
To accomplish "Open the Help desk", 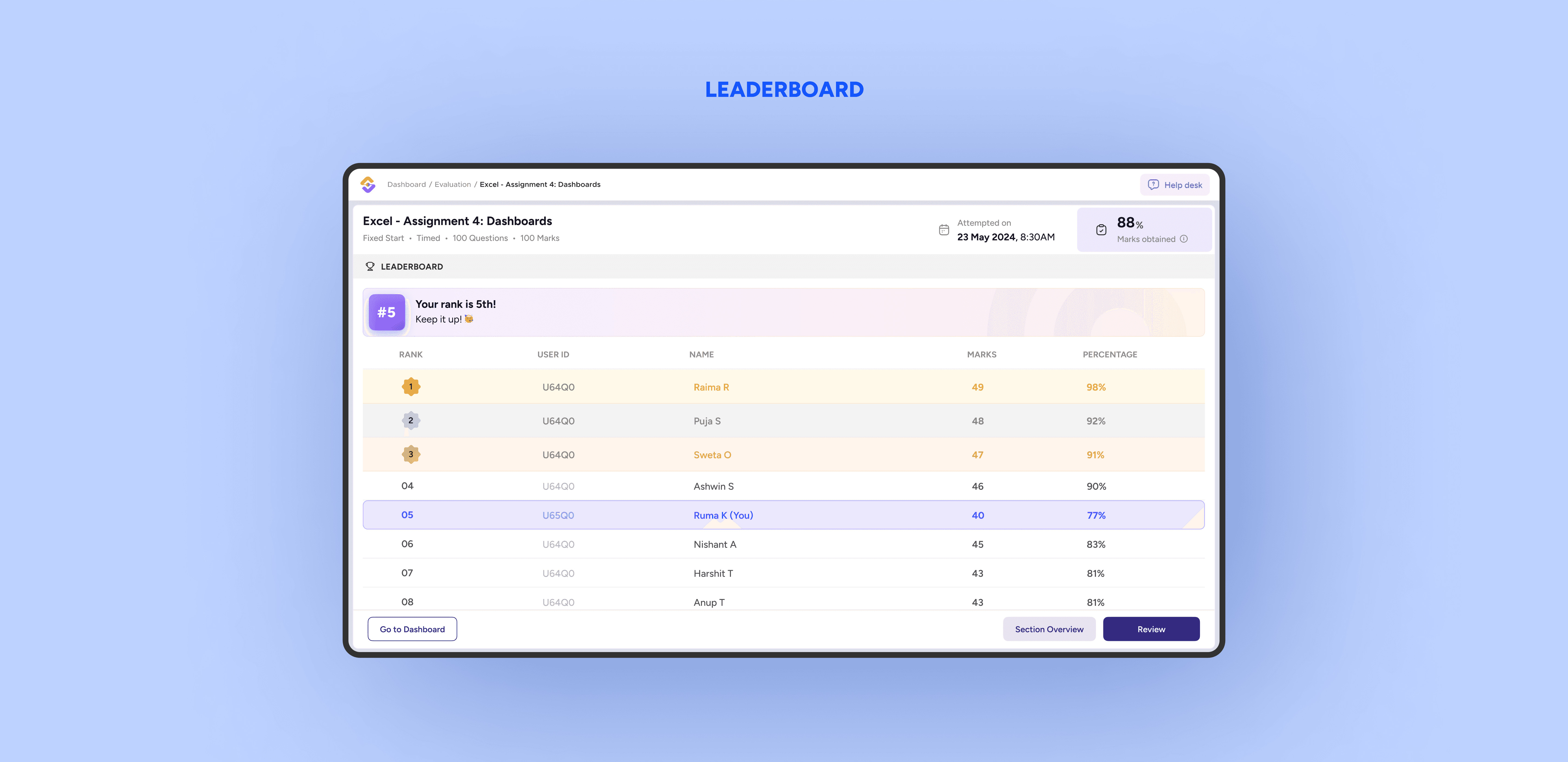I will click(1175, 185).
